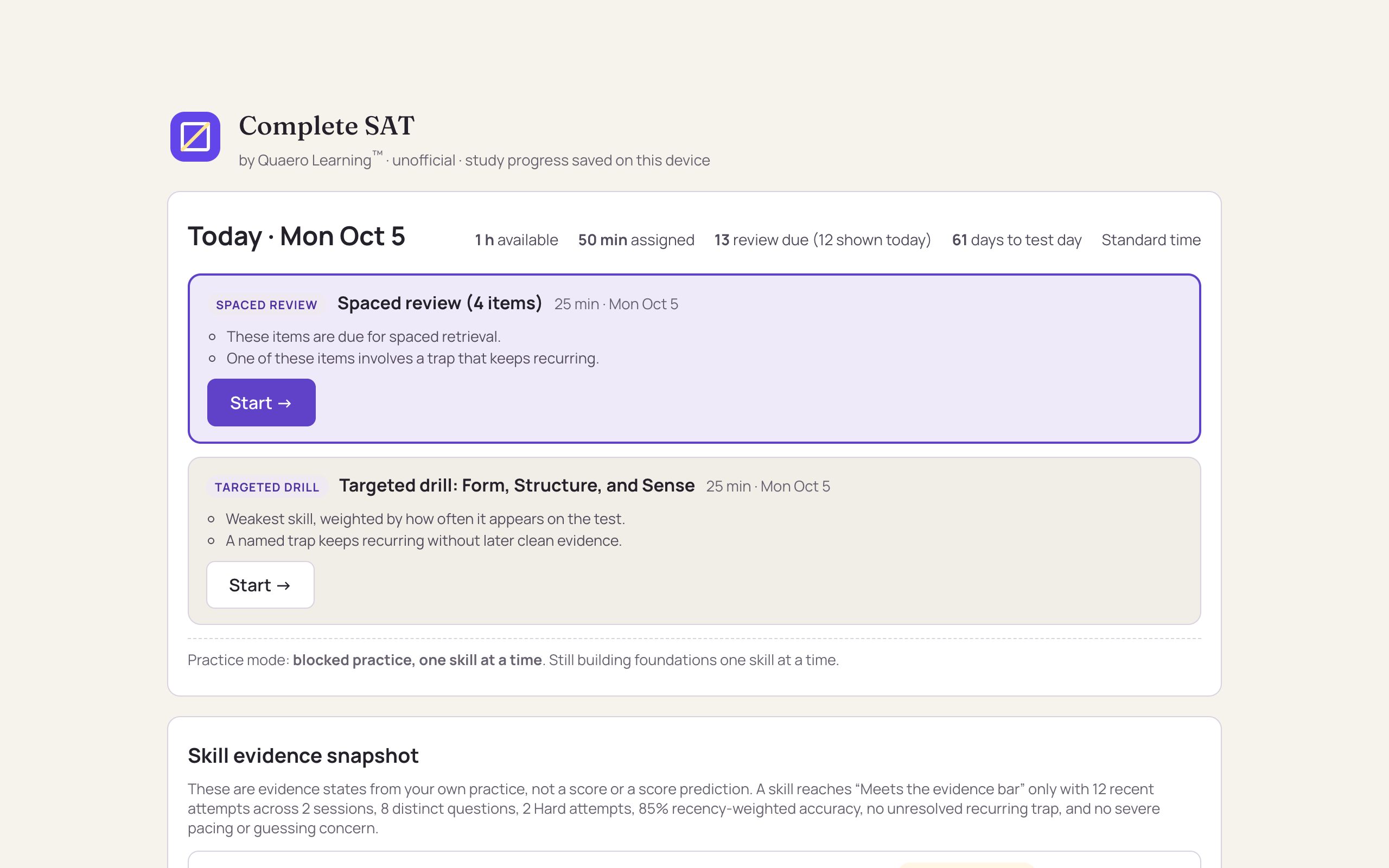The width and height of the screenshot is (1389, 868).
Task: Select the Targeted drill: Form, Structure, and Sense title
Action: click(517, 486)
